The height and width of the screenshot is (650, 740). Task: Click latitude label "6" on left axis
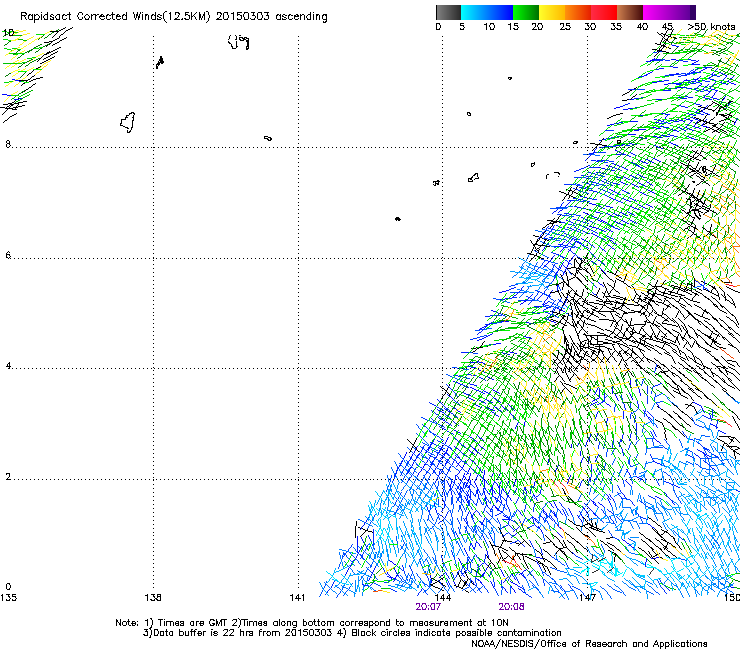(8, 255)
